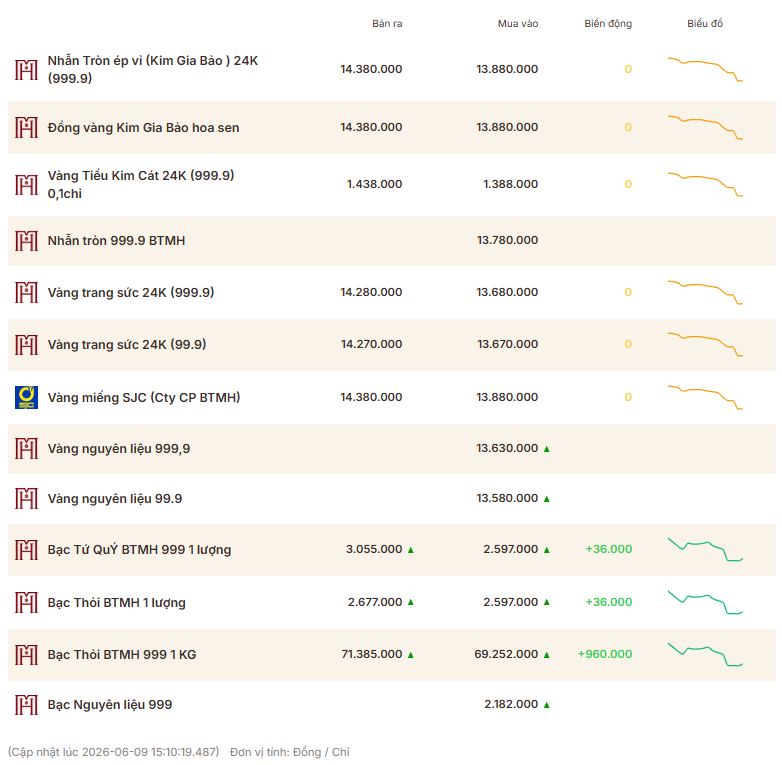Select Bạc Nguyên liệu 999 name
782x765 pixels.
pos(110,705)
